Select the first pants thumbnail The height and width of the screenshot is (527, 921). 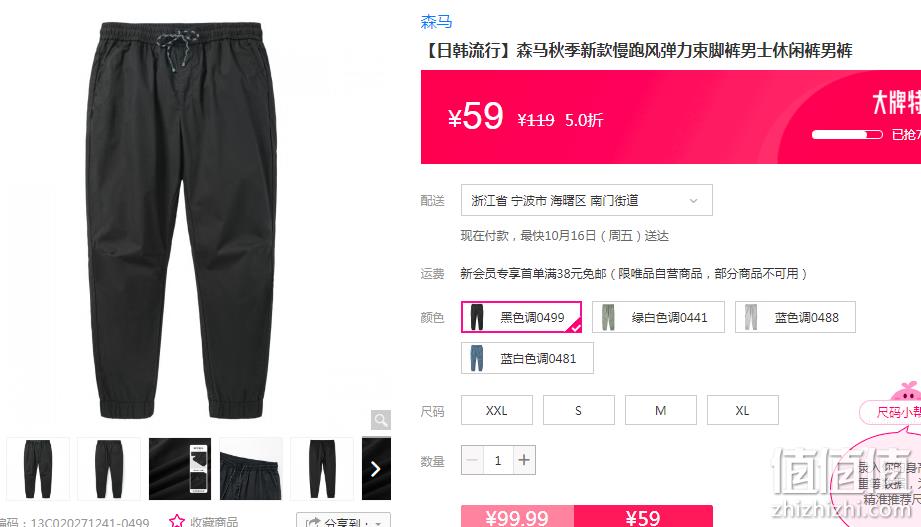pos(38,468)
